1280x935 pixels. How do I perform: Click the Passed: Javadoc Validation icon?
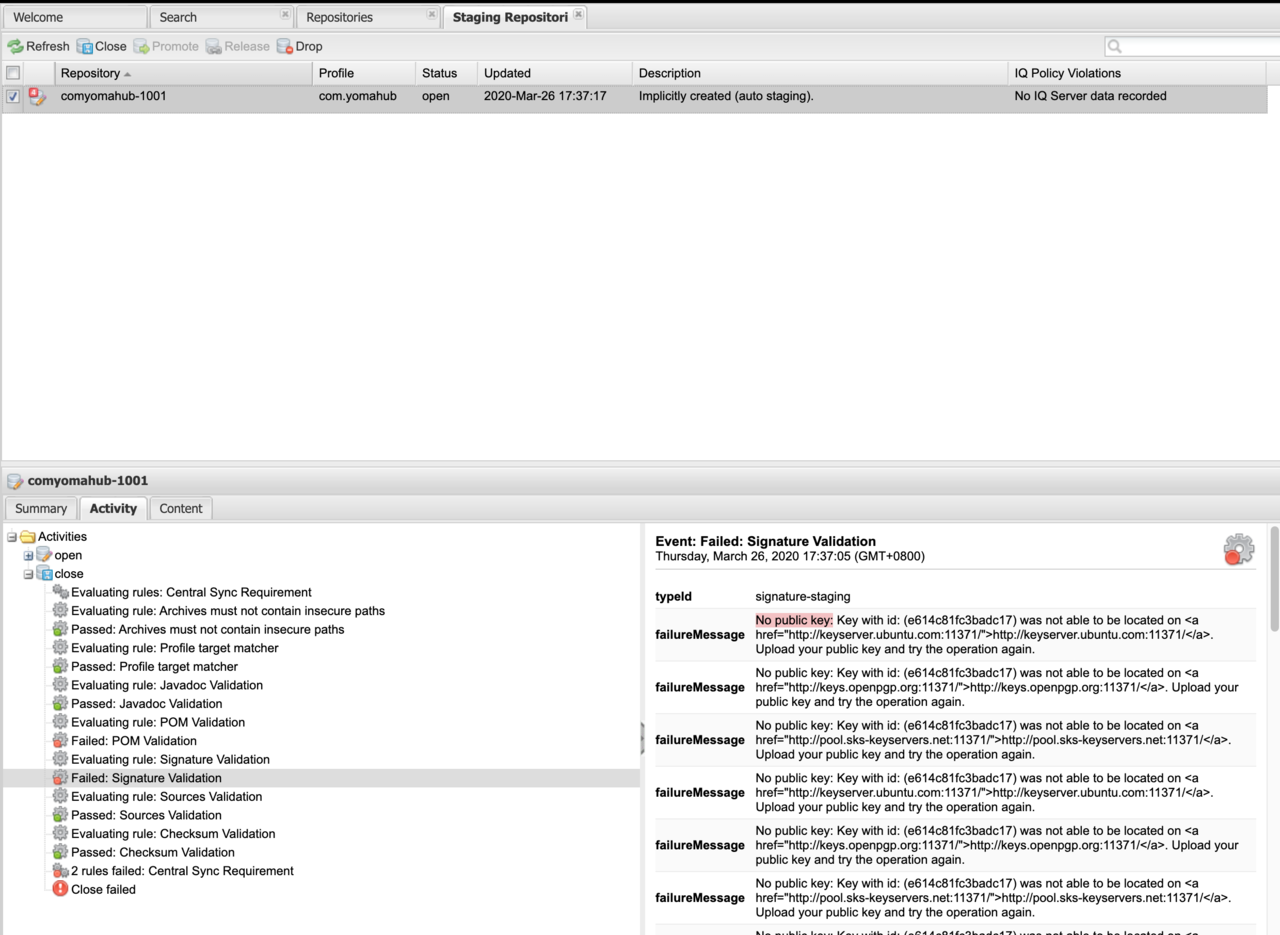(60, 704)
